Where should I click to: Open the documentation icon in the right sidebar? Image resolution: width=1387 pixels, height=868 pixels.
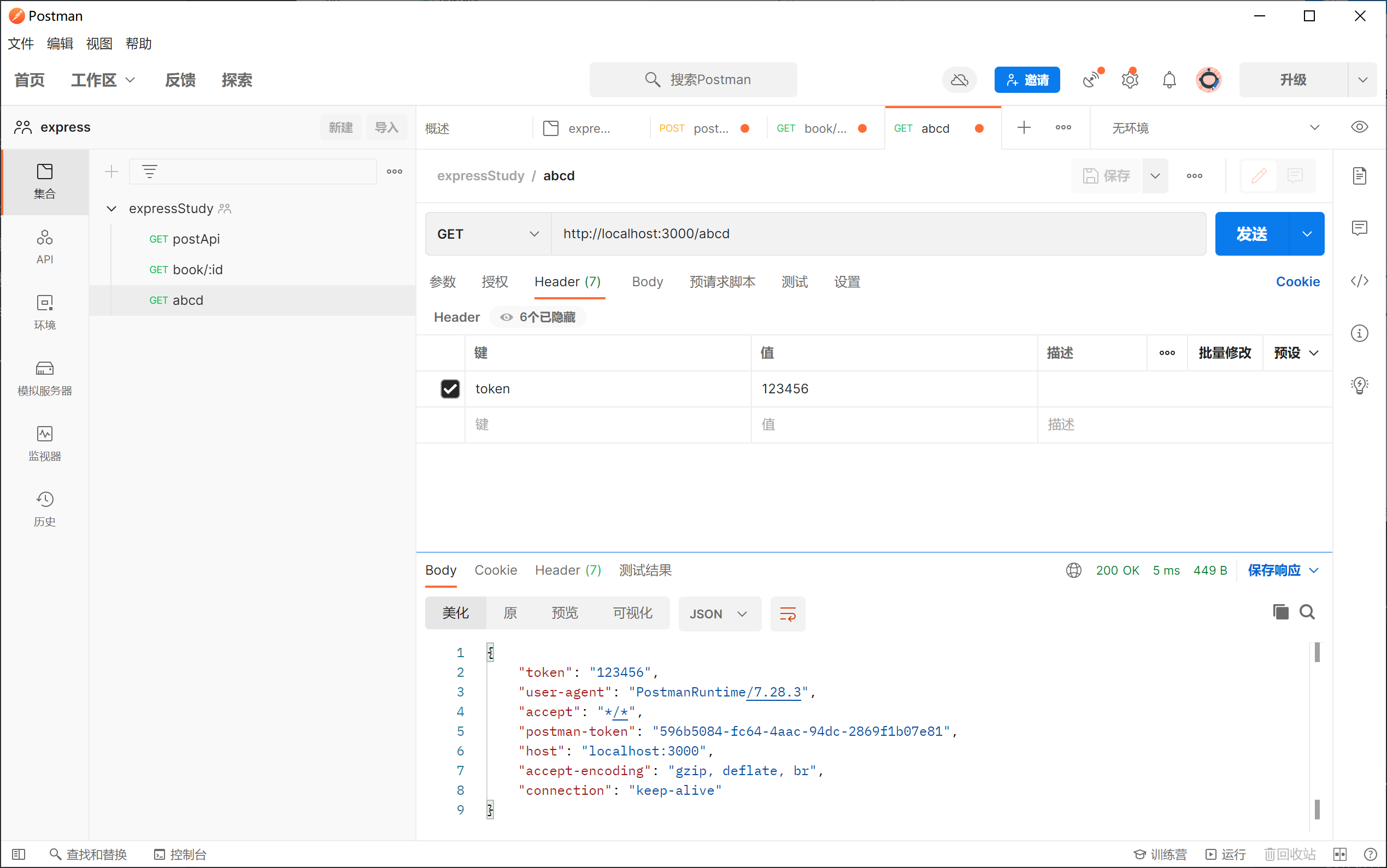pyautogui.click(x=1360, y=176)
